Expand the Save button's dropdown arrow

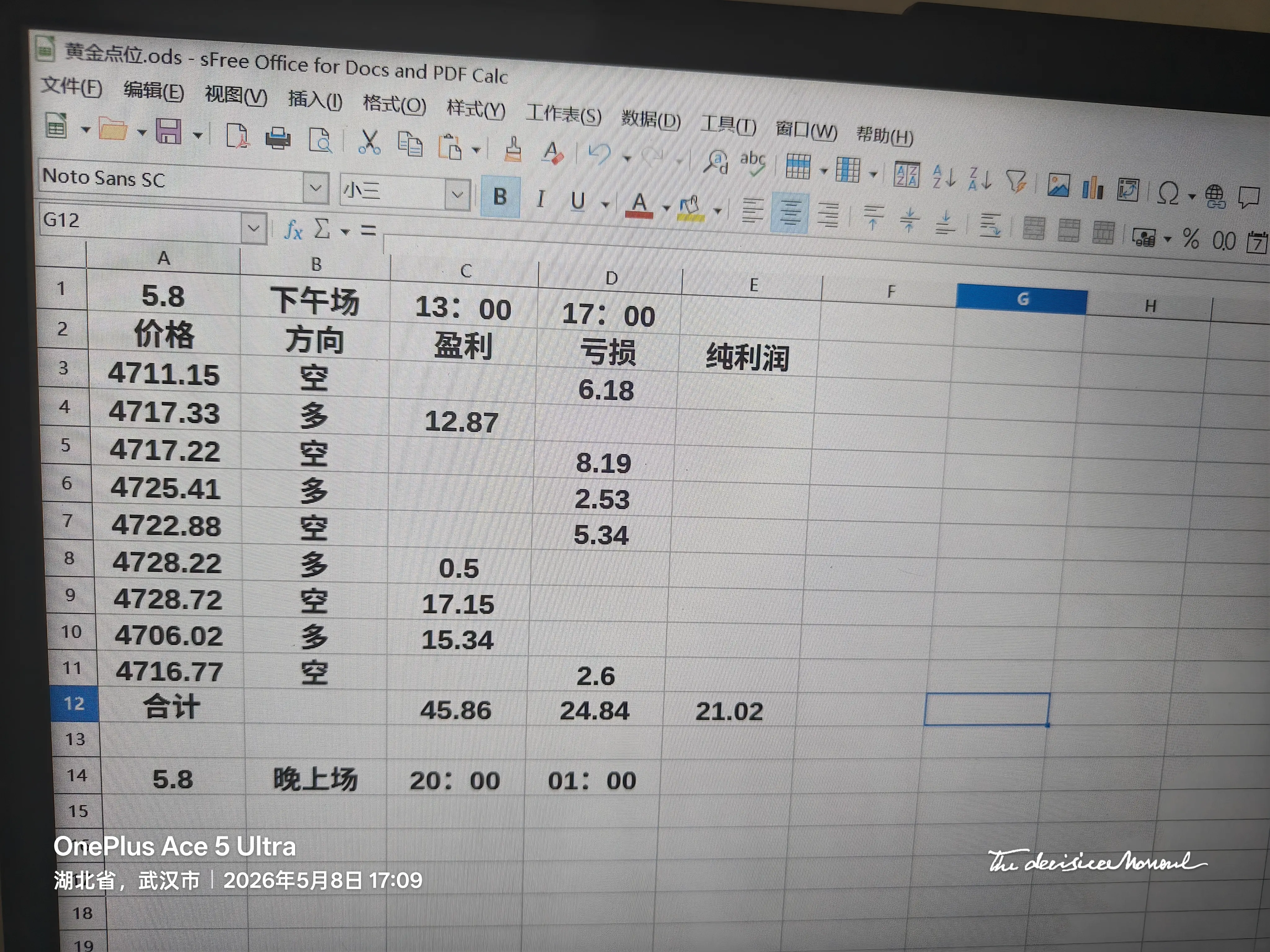pos(198,135)
